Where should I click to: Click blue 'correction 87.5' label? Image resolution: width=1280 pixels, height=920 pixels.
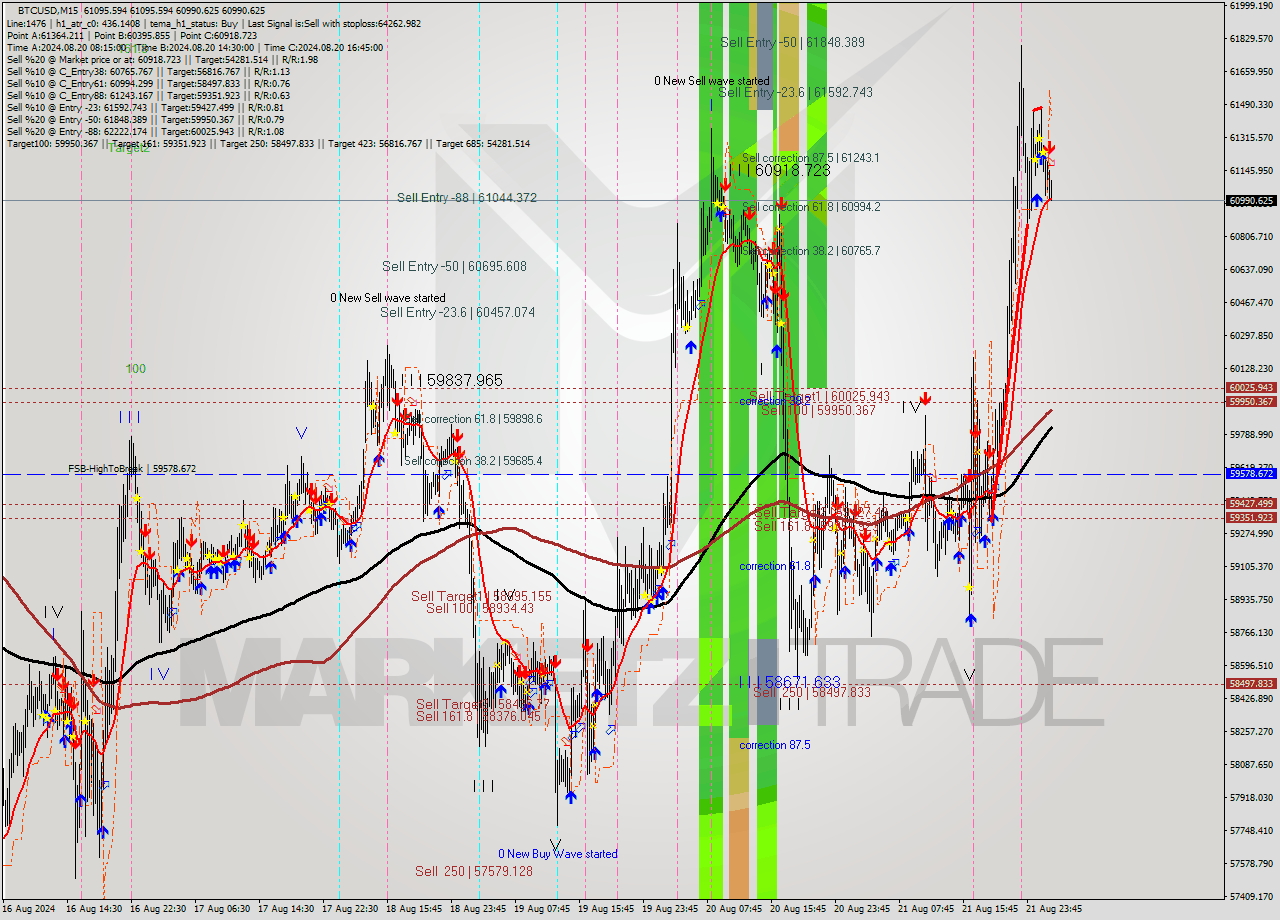pos(775,745)
